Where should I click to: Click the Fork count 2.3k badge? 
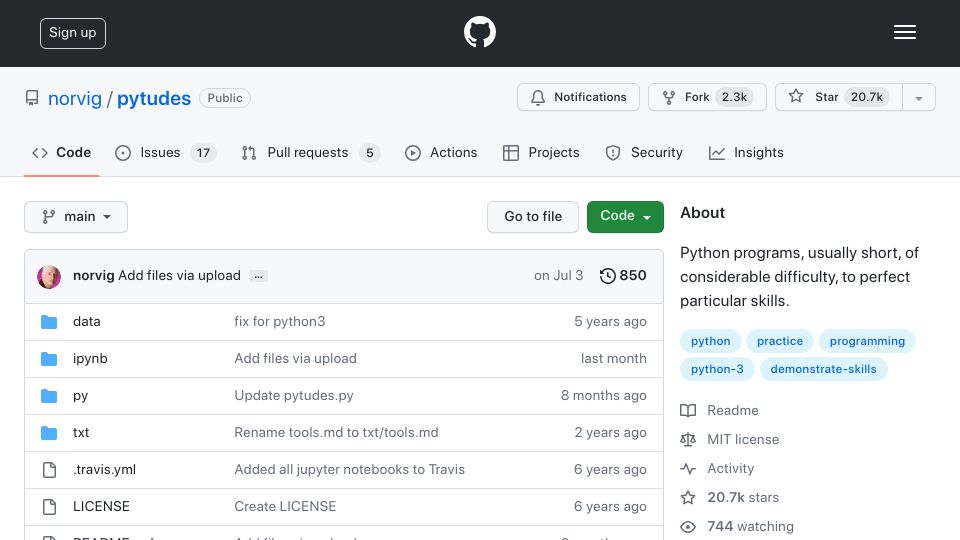734,97
